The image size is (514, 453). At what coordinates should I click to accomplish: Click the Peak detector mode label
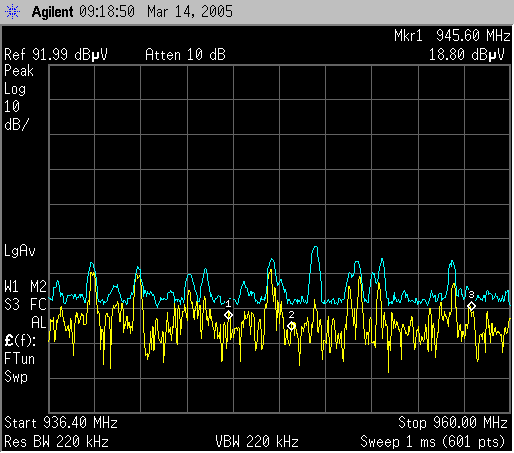19,71
